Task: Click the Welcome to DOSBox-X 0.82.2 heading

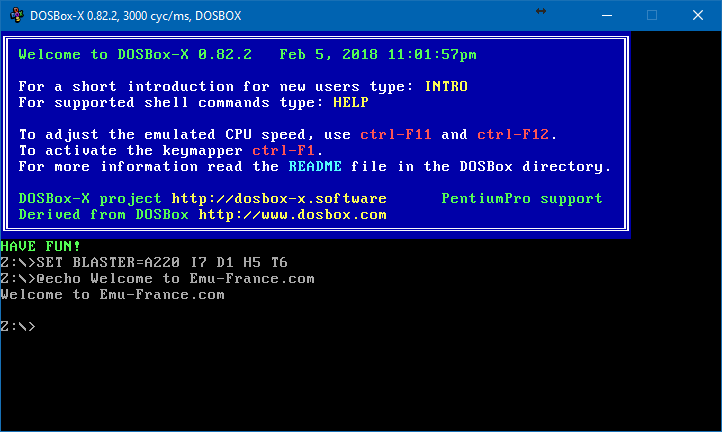Action: coord(135,55)
